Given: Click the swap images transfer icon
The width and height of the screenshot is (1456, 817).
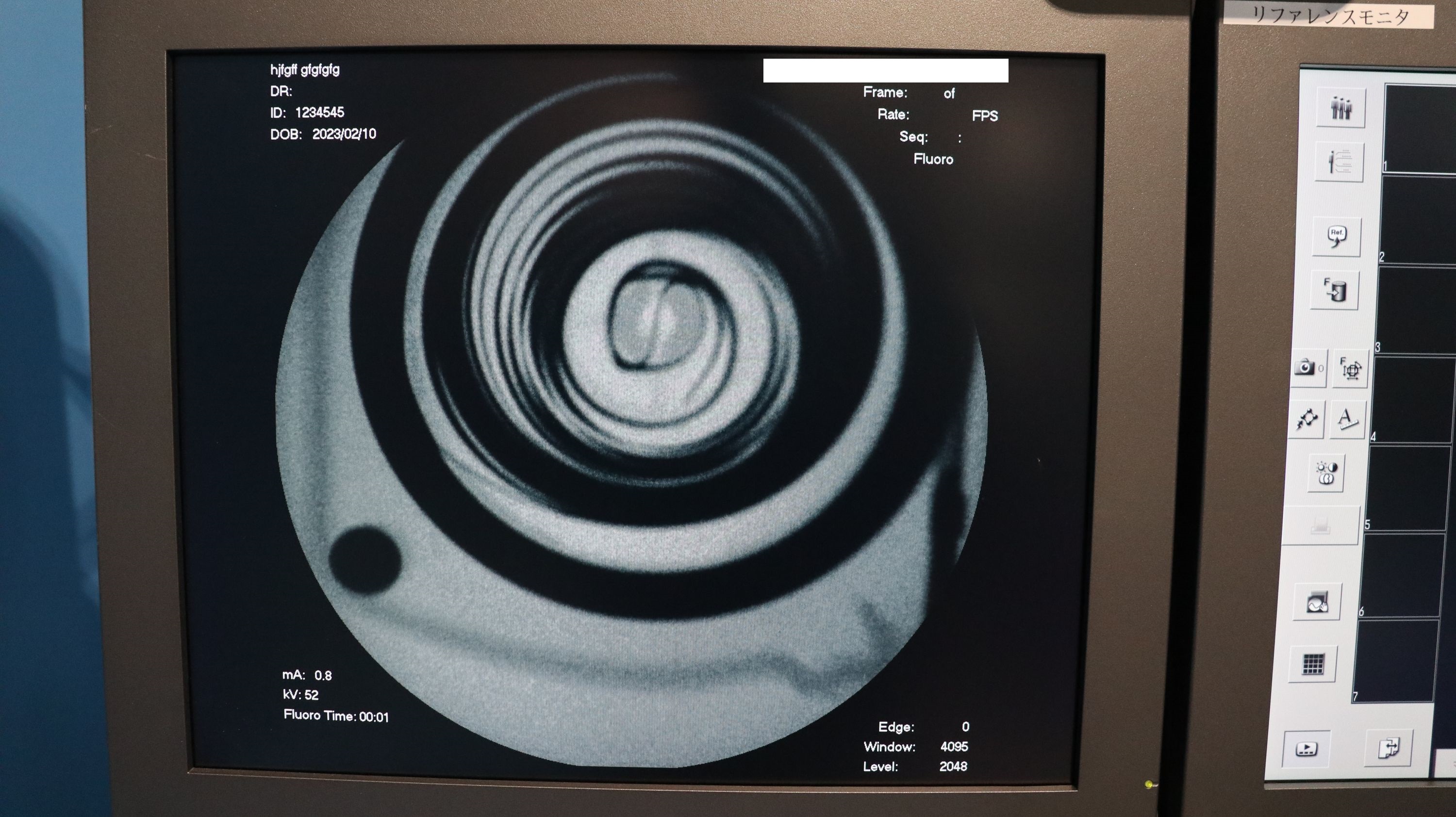Looking at the screenshot, I should (1389, 748).
